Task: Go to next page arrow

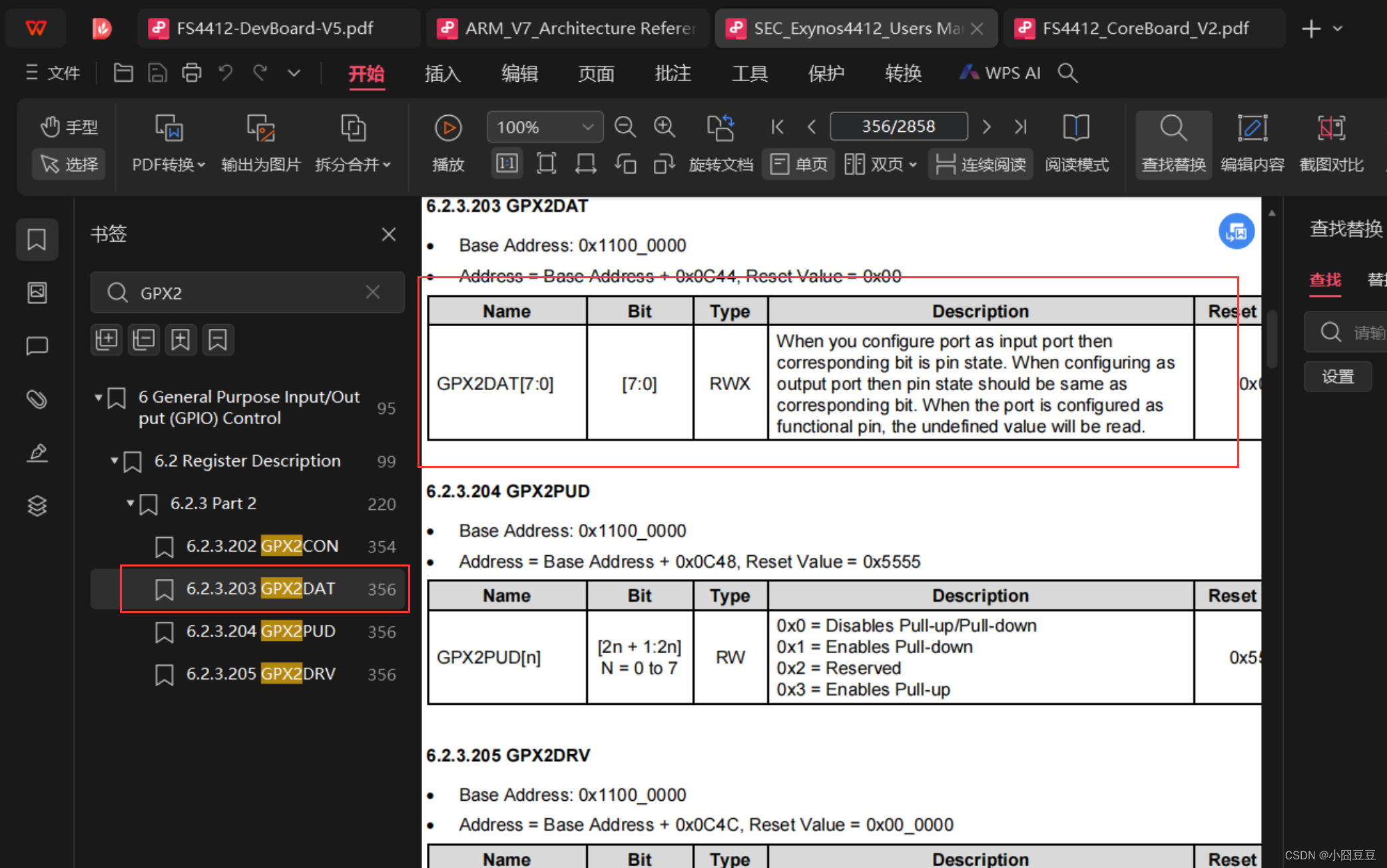Action: click(987, 126)
